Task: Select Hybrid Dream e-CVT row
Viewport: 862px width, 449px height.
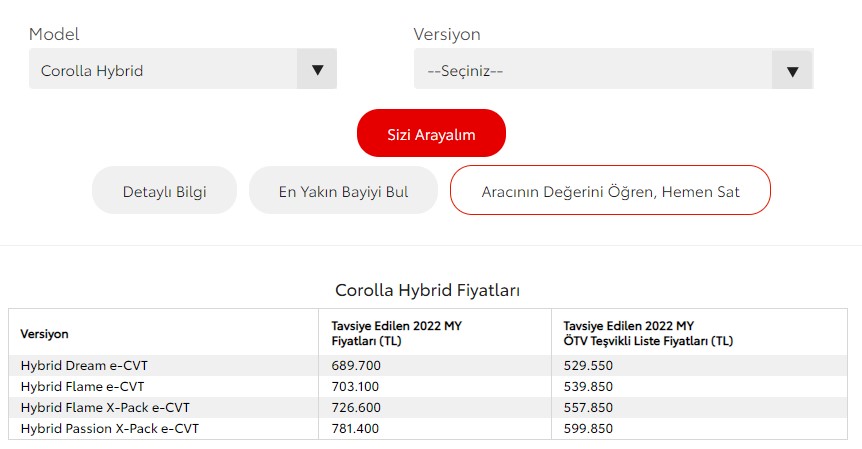Action: 428,365
